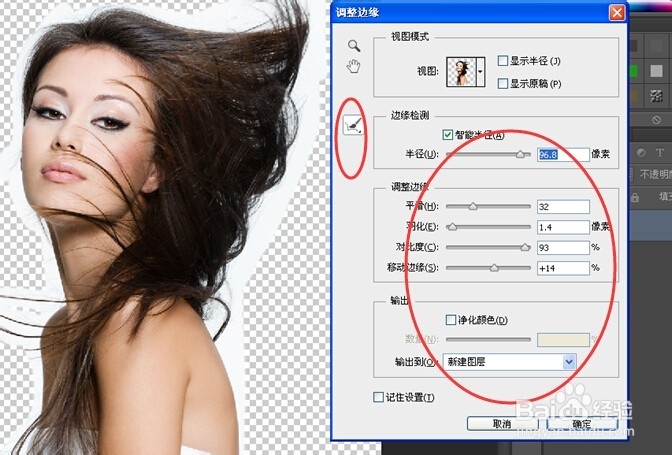Image resolution: width=672 pixels, height=455 pixels.
Task: Click the contrast value field showing 93
Action: point(563,248)
